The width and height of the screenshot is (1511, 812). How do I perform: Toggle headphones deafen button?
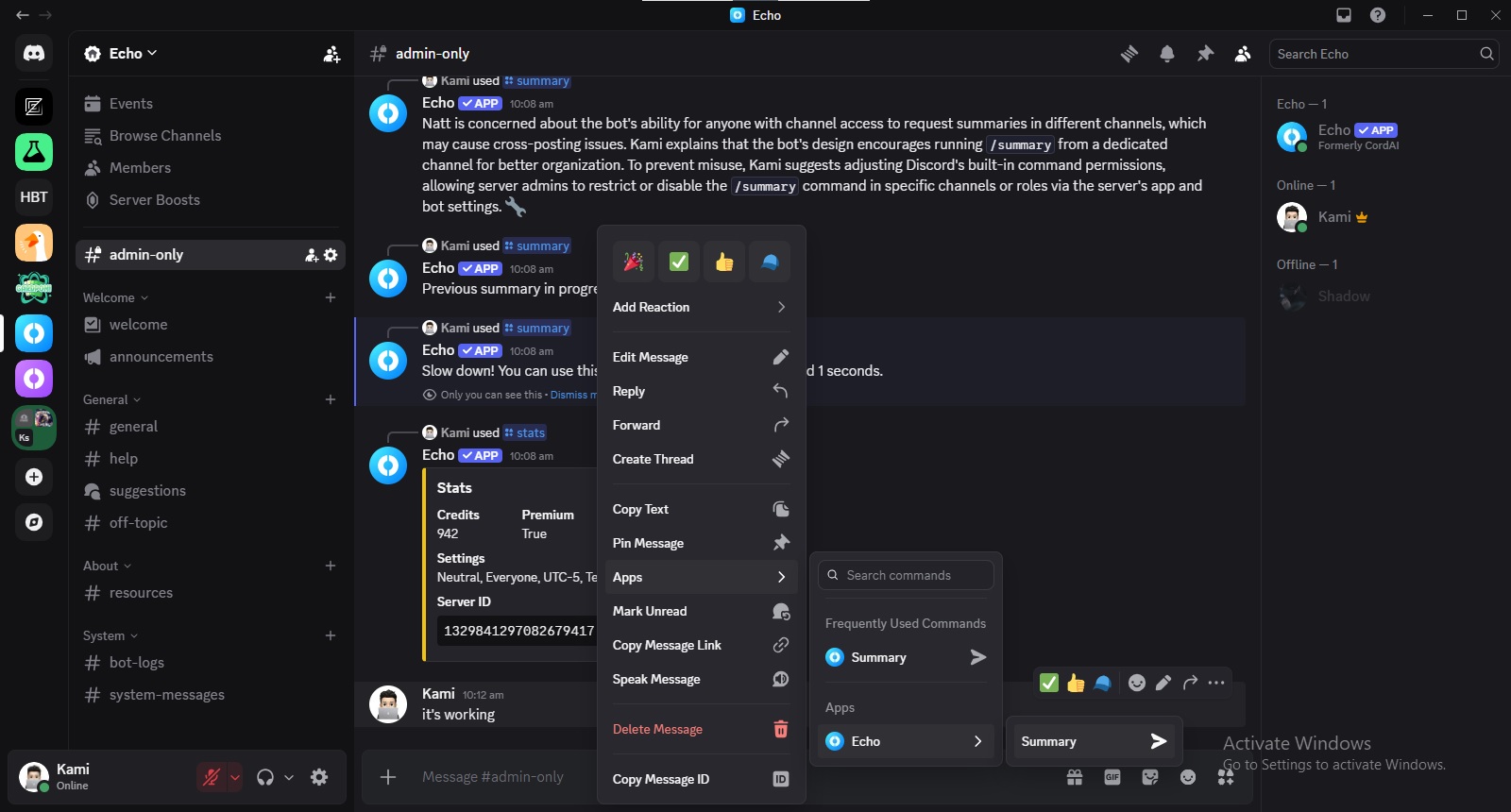point(265,777)
